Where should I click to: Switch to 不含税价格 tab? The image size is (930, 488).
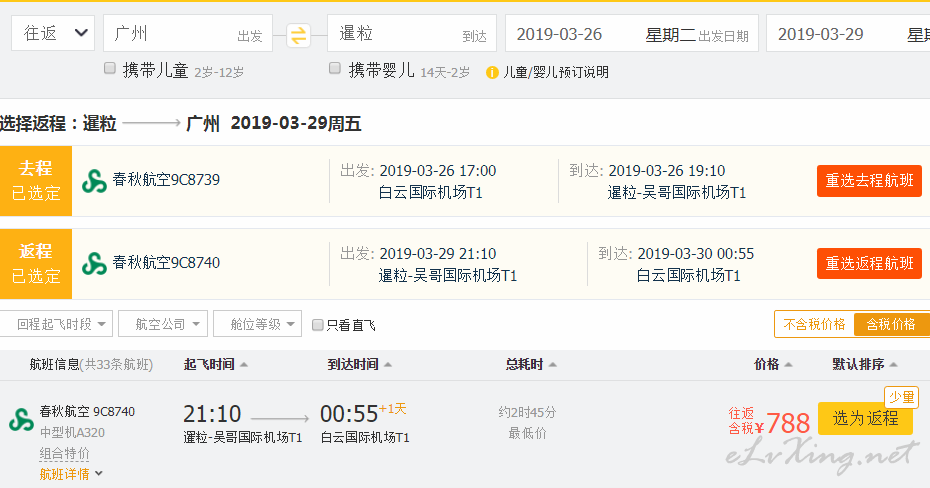(x=814, y=324)
